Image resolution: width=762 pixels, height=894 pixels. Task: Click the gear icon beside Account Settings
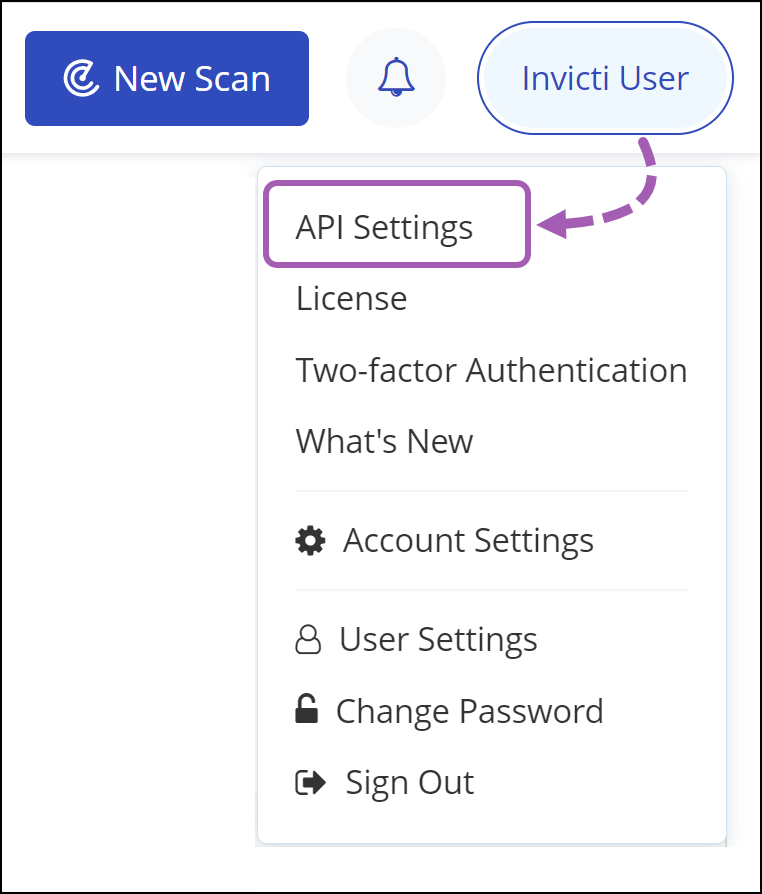(x=310, y=540)
